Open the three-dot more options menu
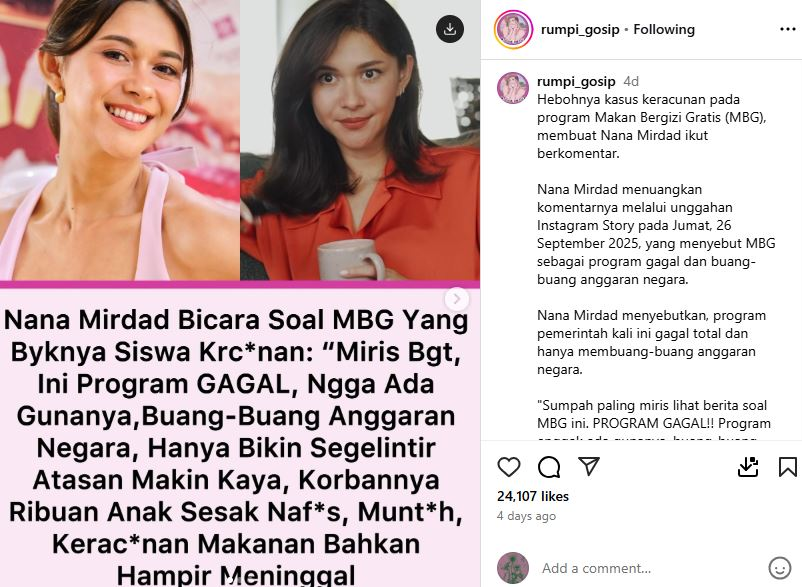Viewport: 802px width, 587px height. 787,29
